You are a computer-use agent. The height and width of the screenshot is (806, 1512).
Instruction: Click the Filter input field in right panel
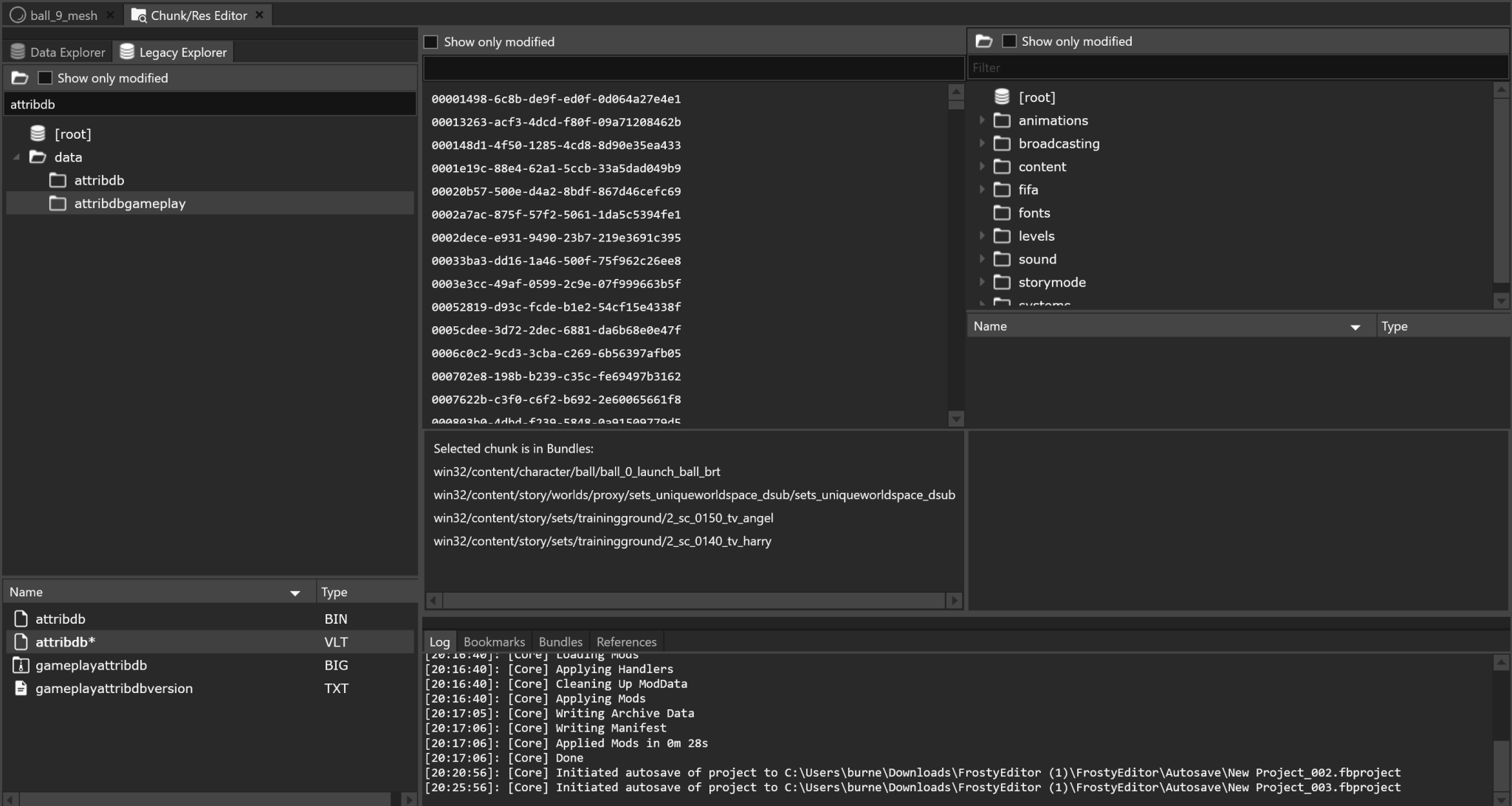1237,67
